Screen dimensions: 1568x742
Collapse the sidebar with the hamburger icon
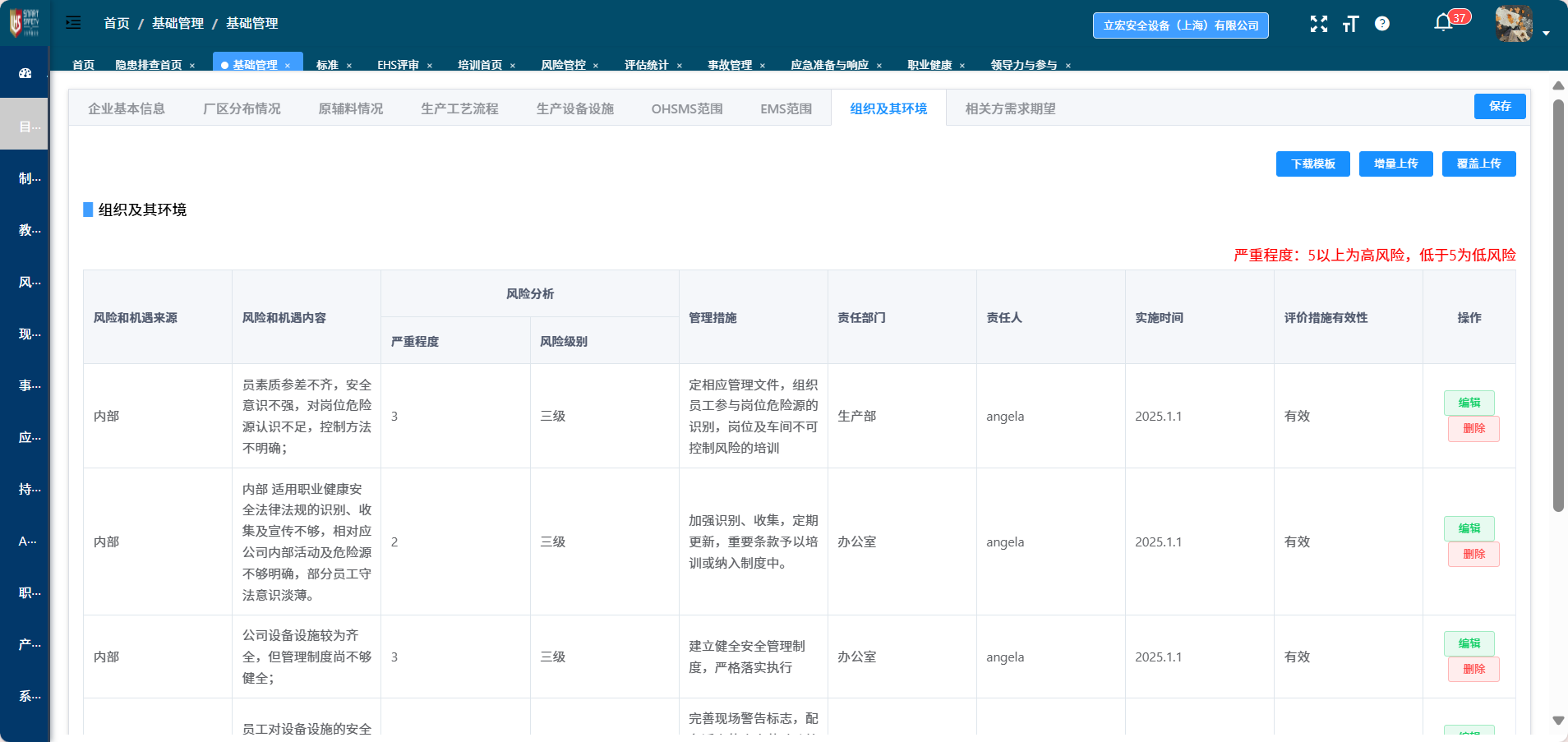pyautogui.click(x=73, y=23)
